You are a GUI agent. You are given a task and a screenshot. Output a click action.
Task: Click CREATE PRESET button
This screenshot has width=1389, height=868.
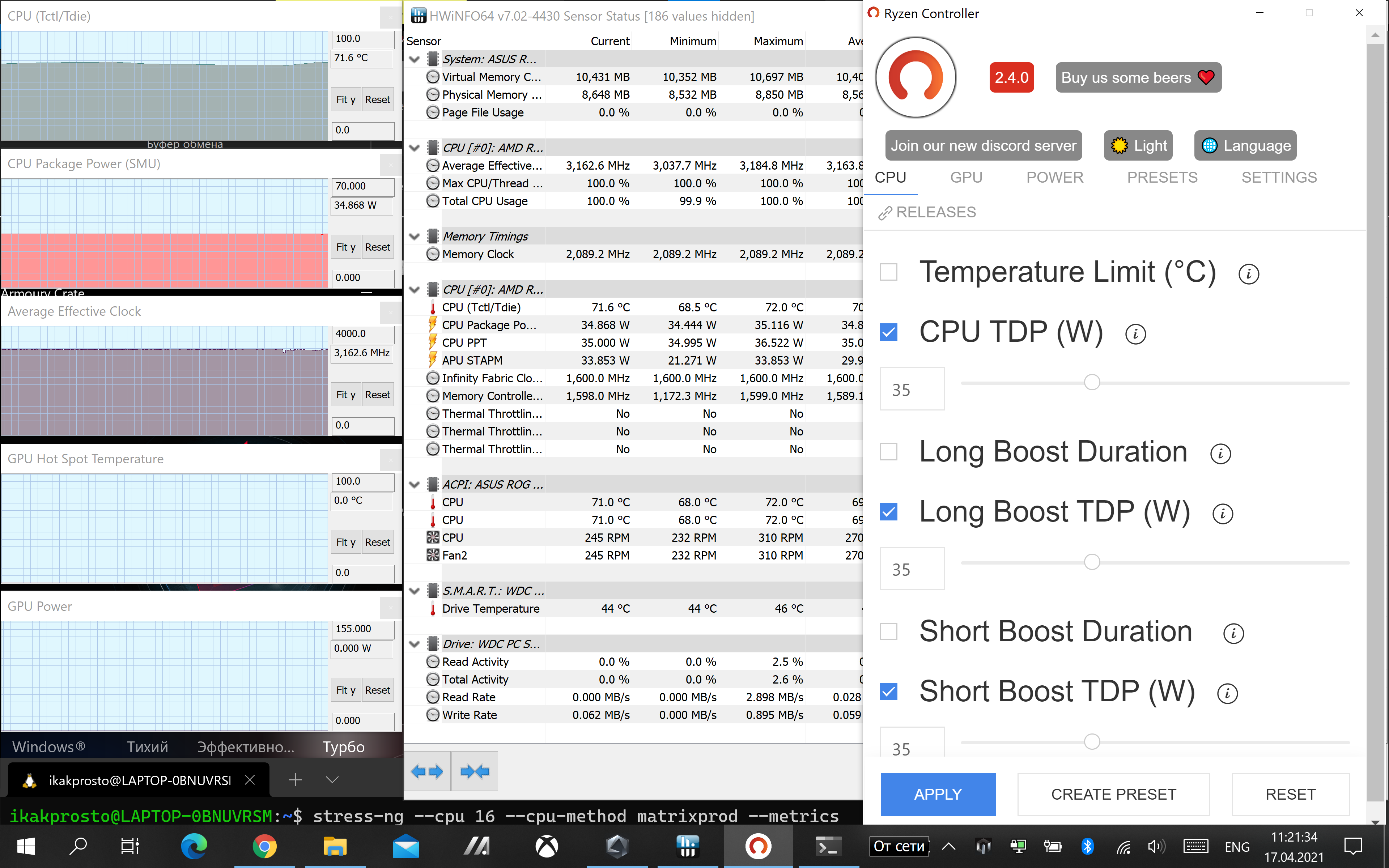pyautogui.click(x=1113, y=795)
